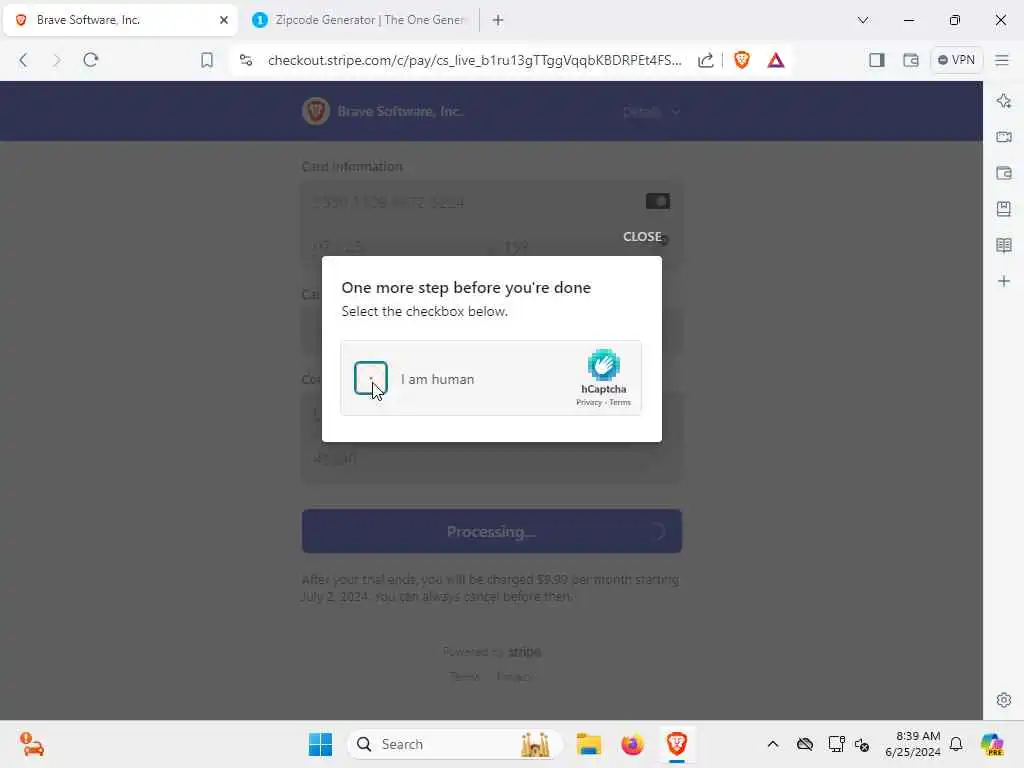Reload the Stripe checkout page
This screenshot has height=768, width=1024.
tap(91, 60)
